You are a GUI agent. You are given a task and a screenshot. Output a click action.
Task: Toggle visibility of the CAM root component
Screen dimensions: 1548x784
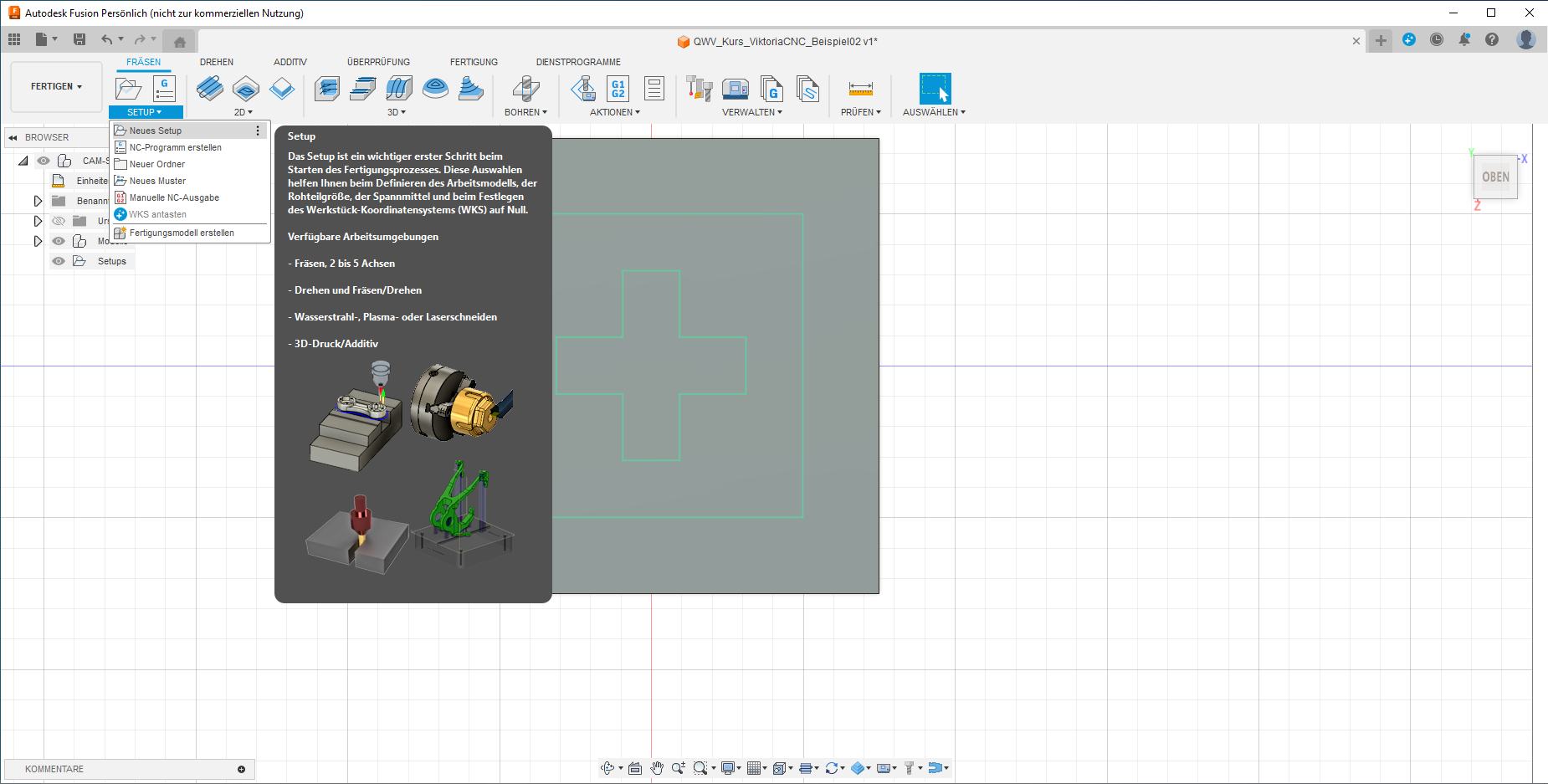(x=44, y=161)
